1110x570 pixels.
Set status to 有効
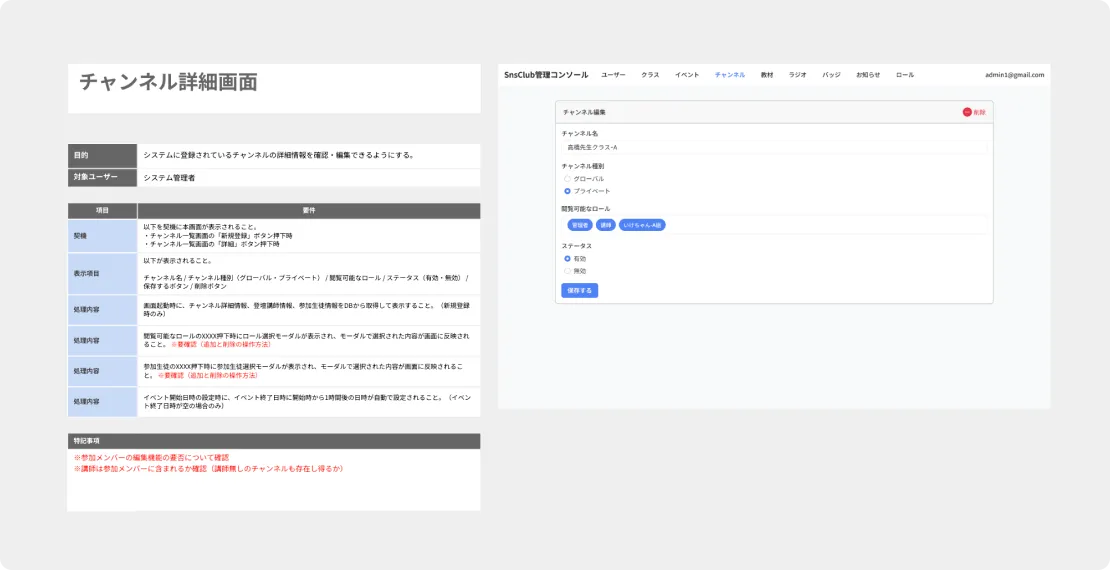567,258
